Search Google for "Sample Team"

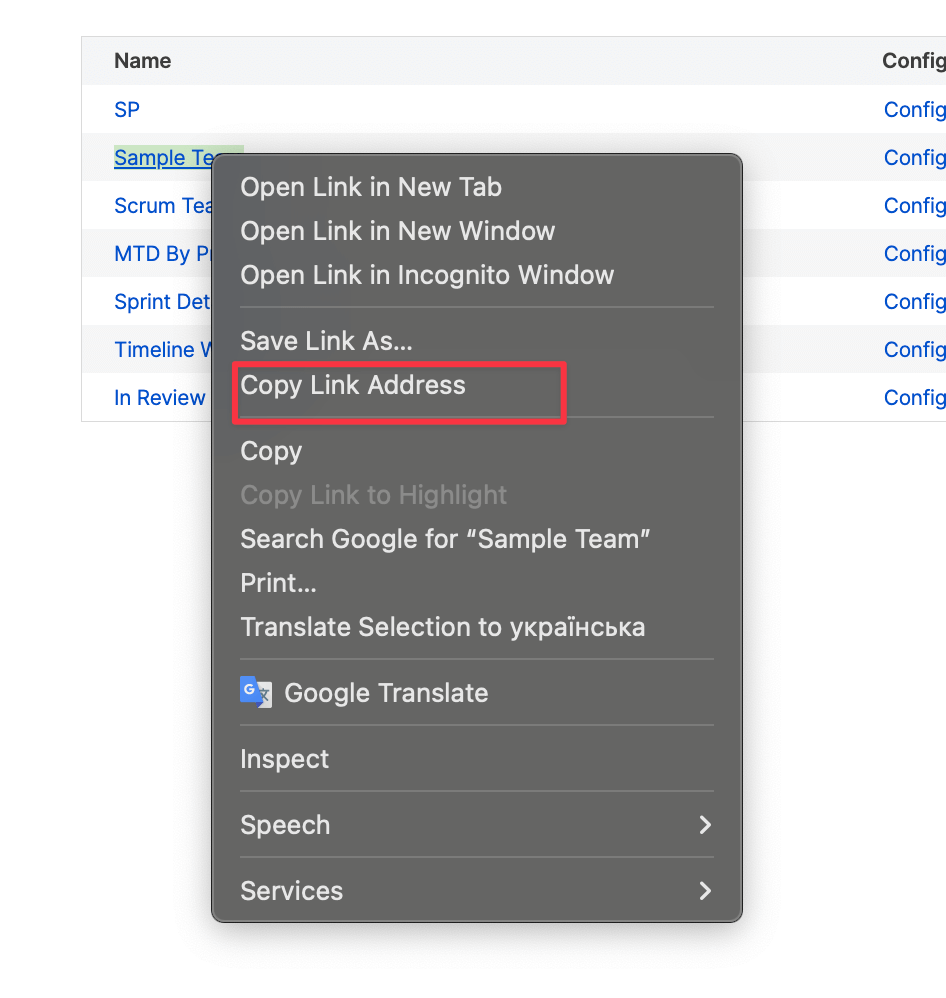(x=445, y=539)
